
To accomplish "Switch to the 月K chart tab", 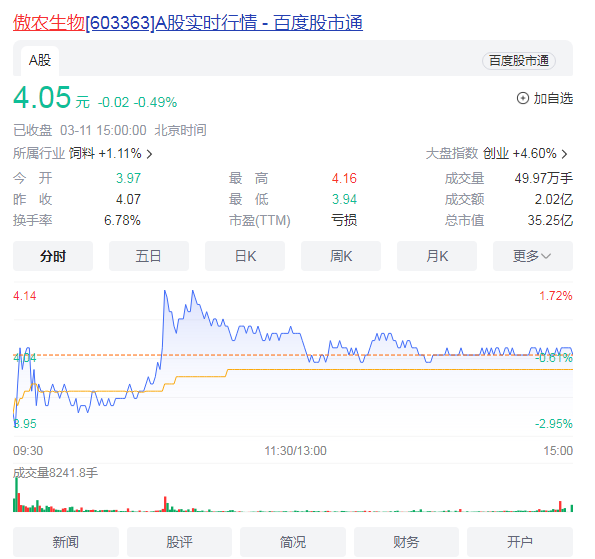I will click(437, 256).
